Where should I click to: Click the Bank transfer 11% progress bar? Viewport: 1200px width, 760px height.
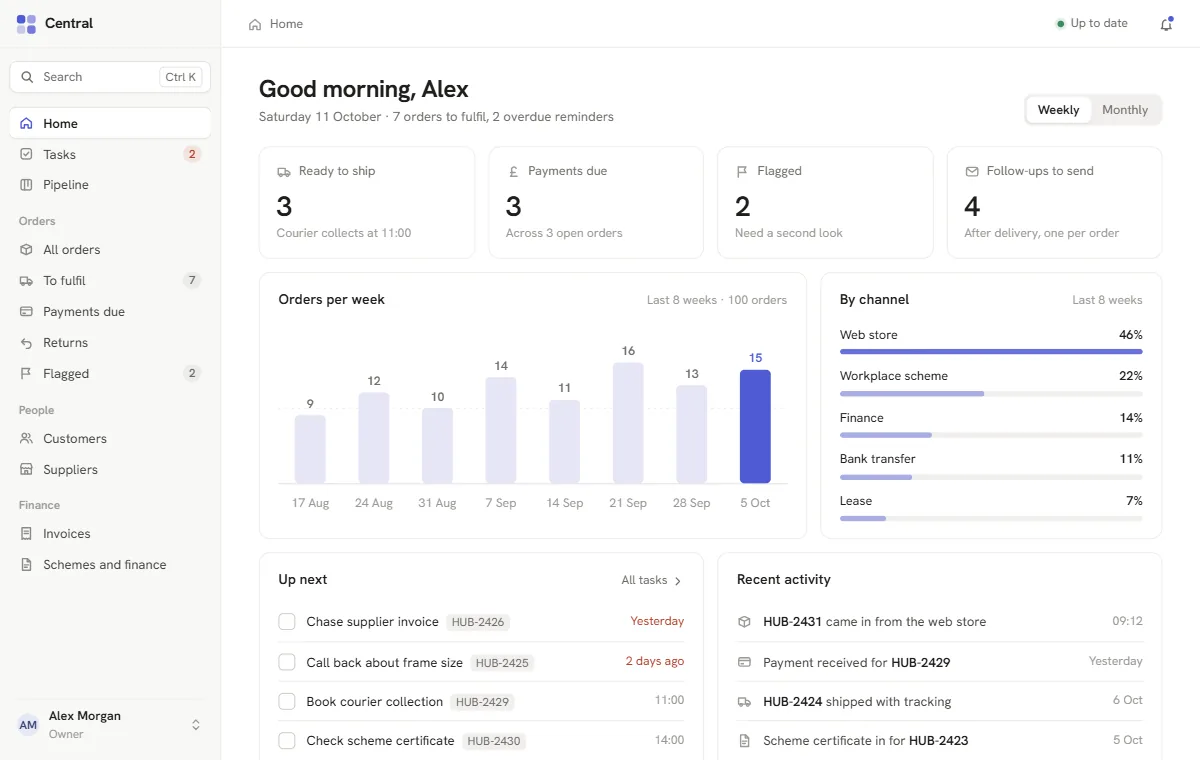tap(991, 477)
